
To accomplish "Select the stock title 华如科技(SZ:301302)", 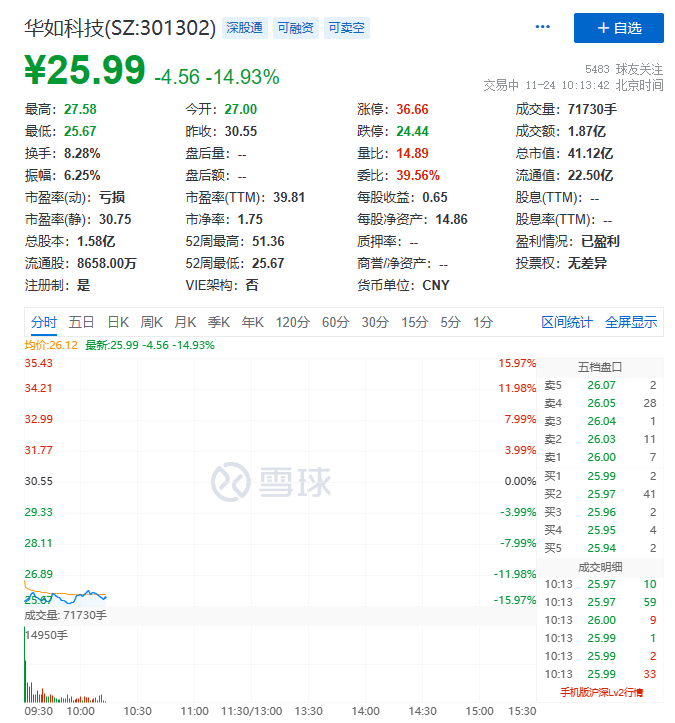I will pos(120,28).
